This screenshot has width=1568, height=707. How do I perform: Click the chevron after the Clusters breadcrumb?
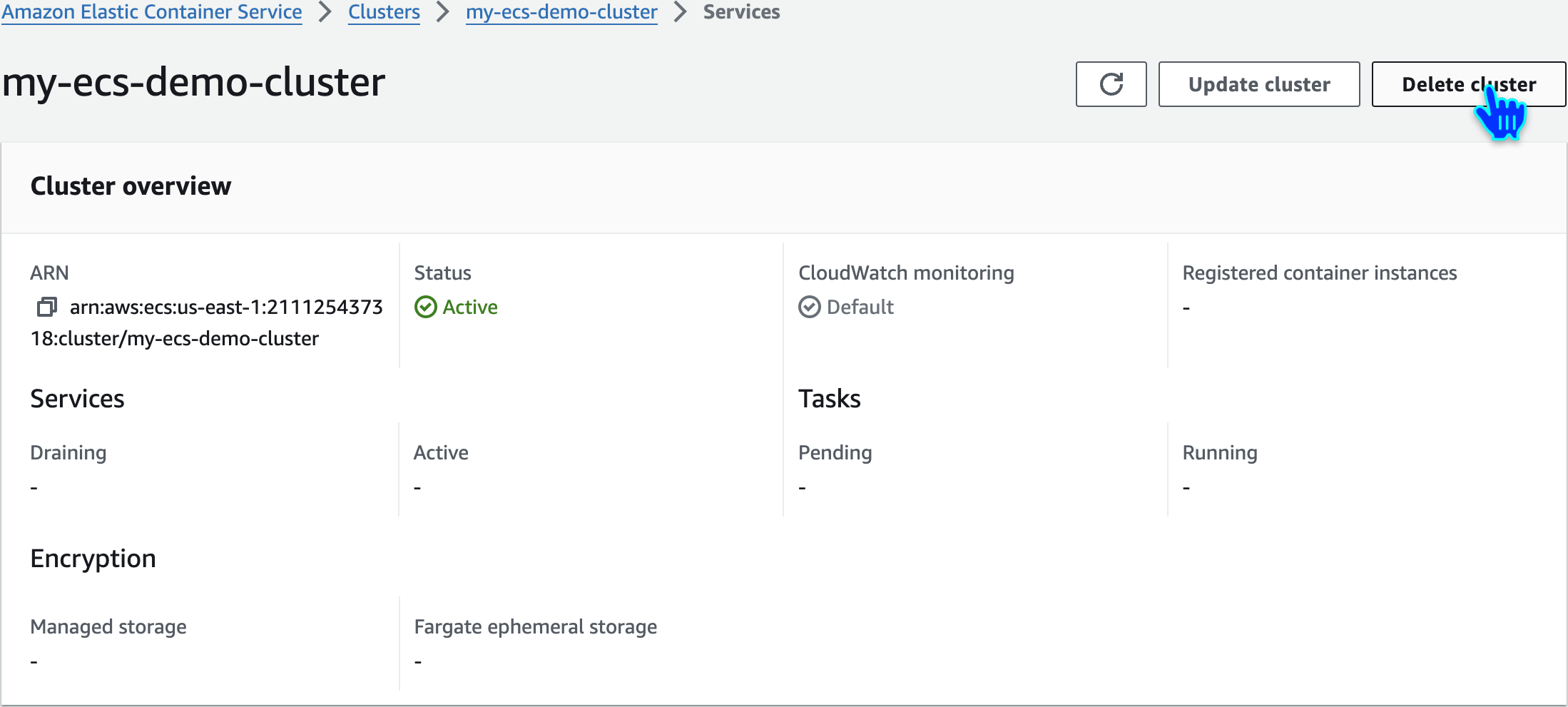443,12
